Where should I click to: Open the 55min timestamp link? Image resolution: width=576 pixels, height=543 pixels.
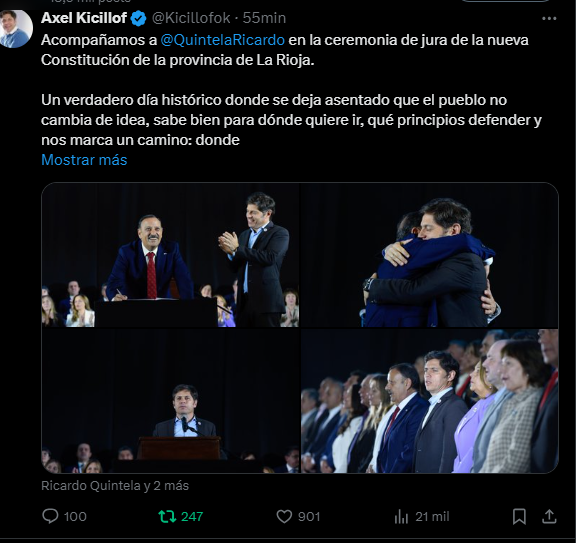[x=264, y=18]
